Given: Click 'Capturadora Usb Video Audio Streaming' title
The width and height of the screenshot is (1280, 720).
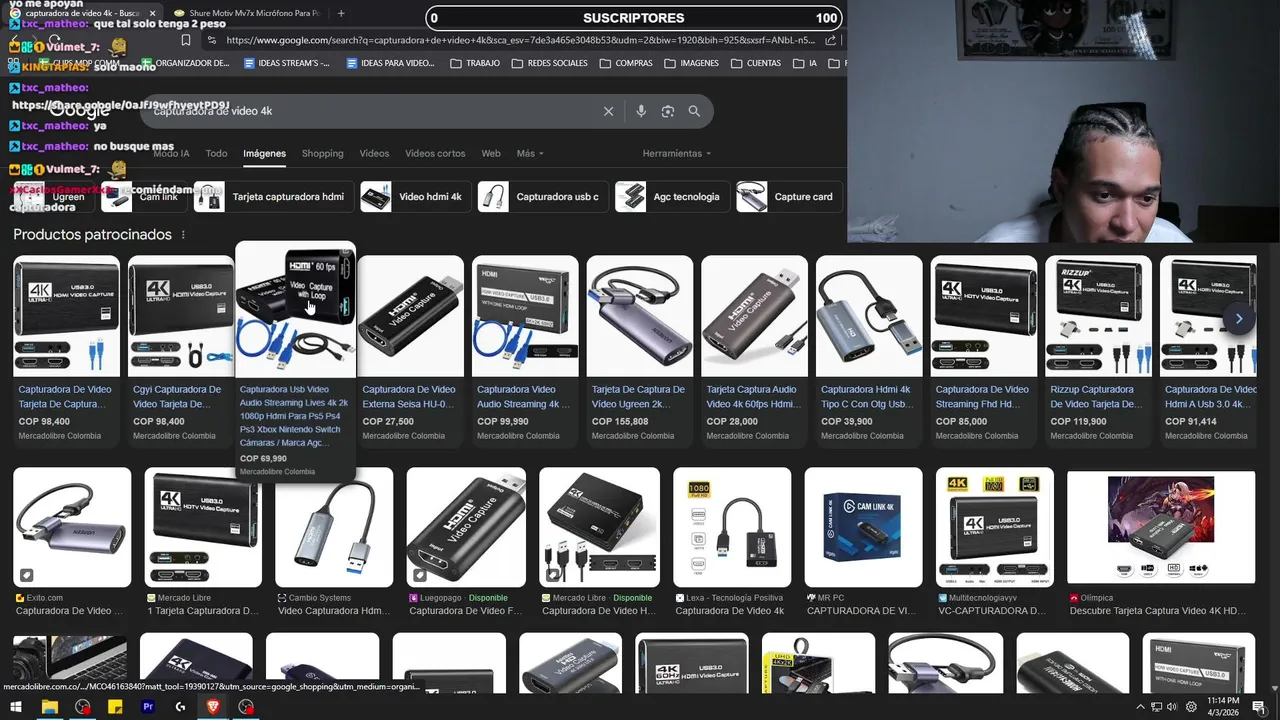Looking at the screenshot, I should [294, 416].
